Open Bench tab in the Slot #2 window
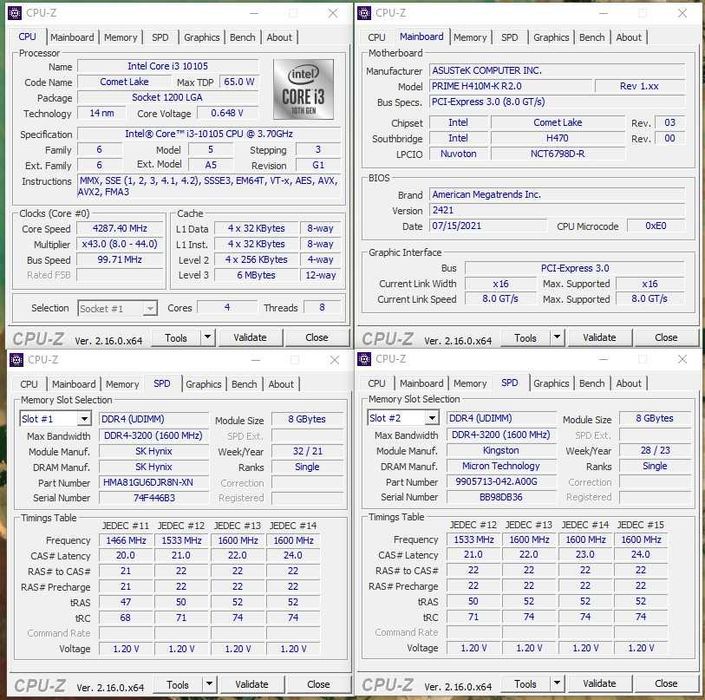705x700 pixels. point(592,383)
